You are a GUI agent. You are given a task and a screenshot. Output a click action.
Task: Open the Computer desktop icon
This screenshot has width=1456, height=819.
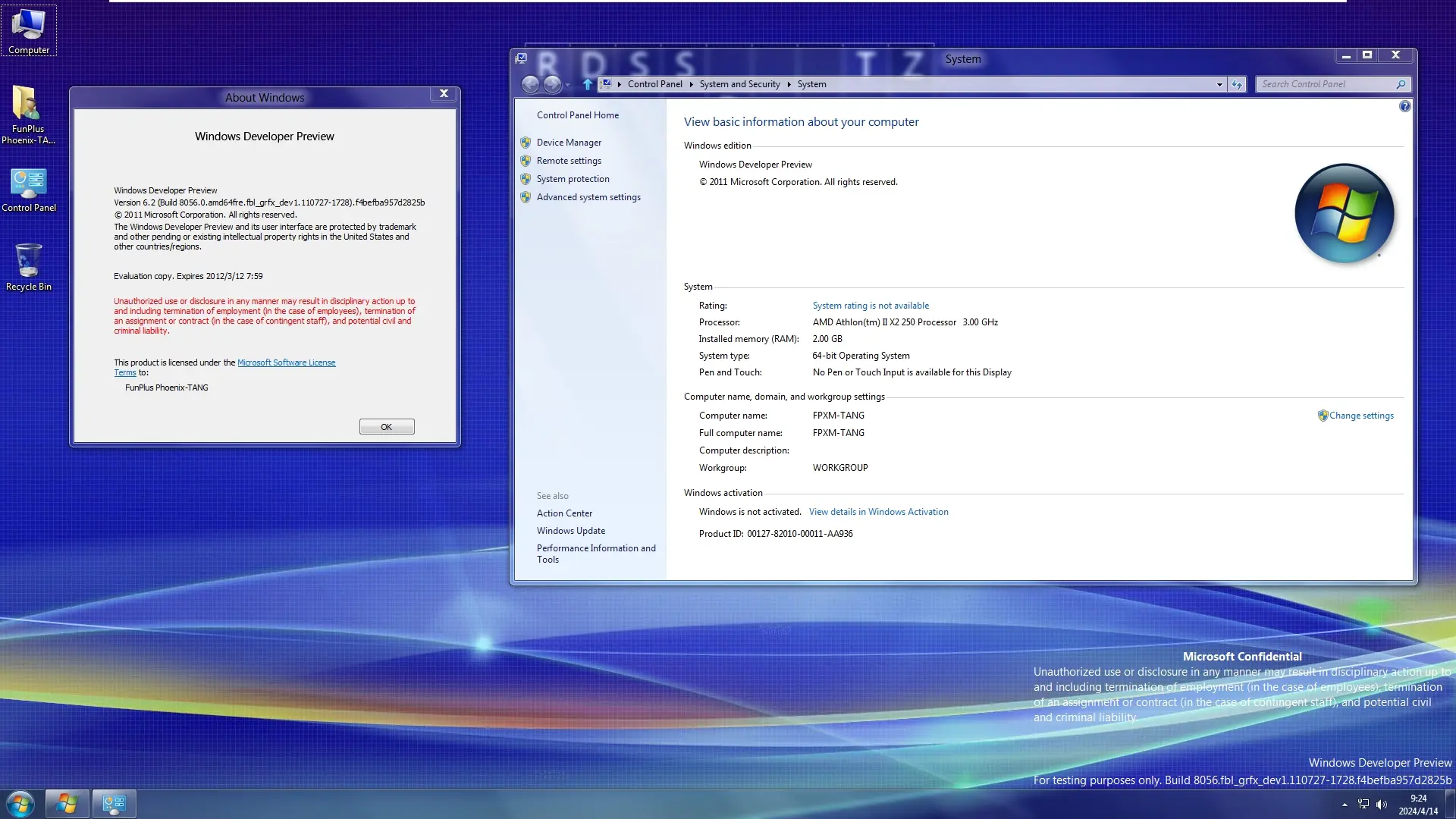click(29, 31)
